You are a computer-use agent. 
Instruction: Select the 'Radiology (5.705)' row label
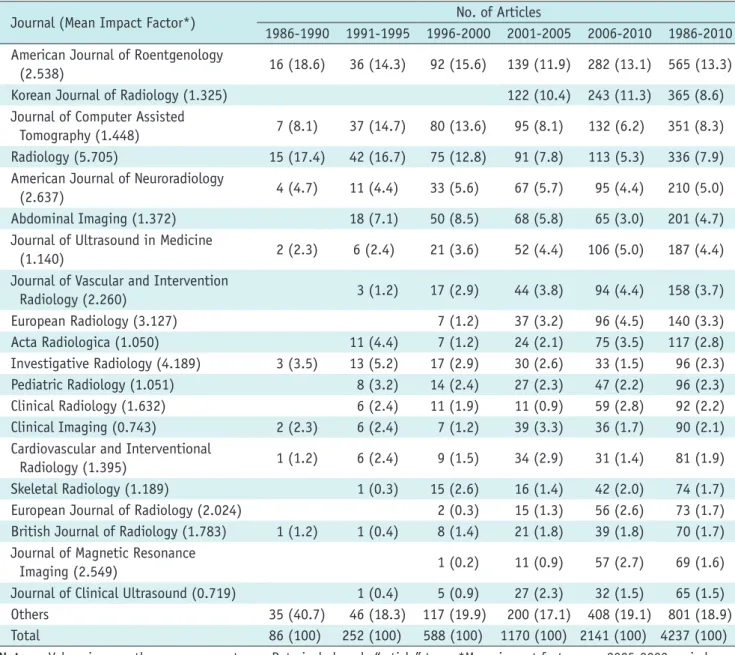(x=64, y=157)
